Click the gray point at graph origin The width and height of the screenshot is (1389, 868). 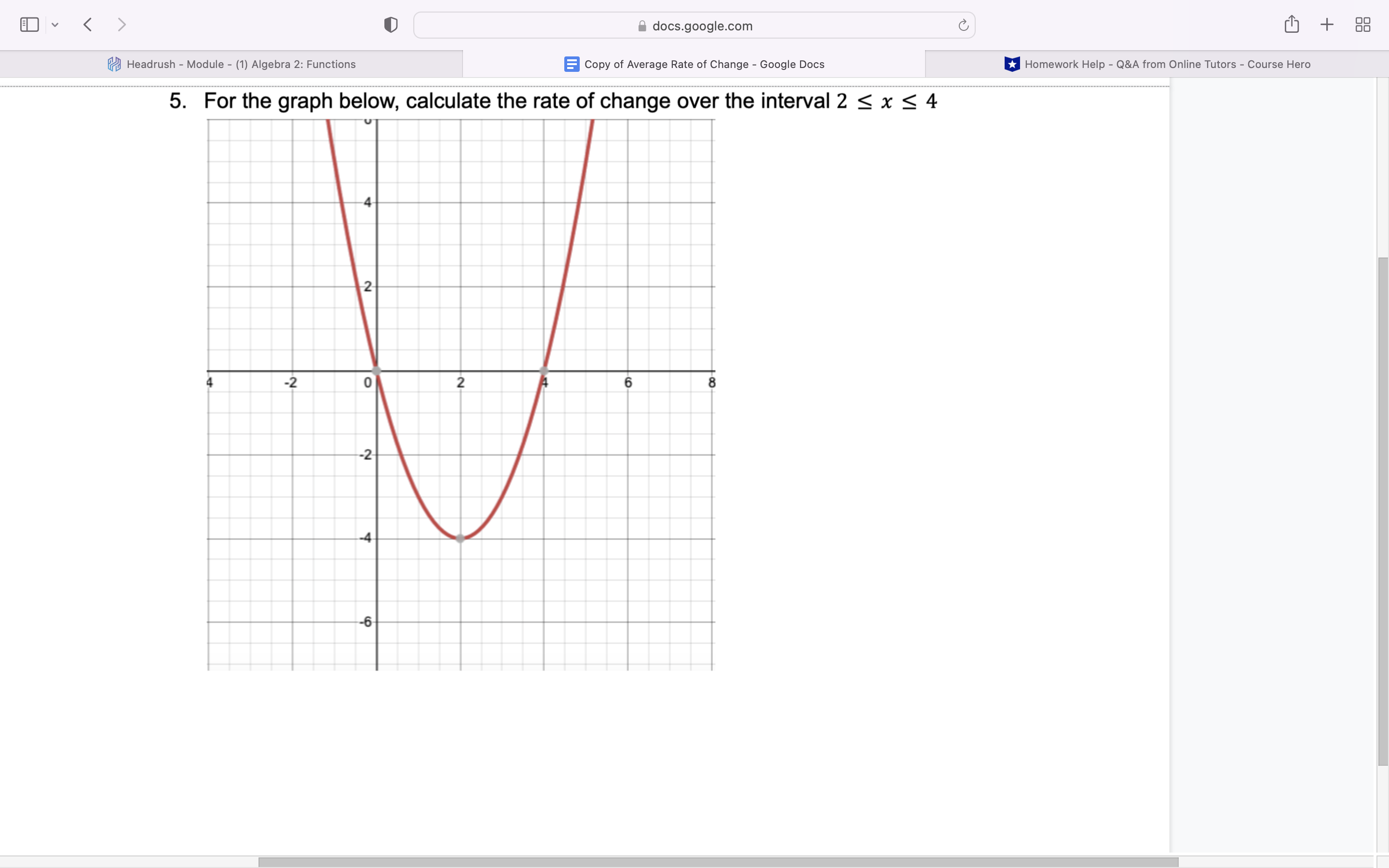click(377, 370)
